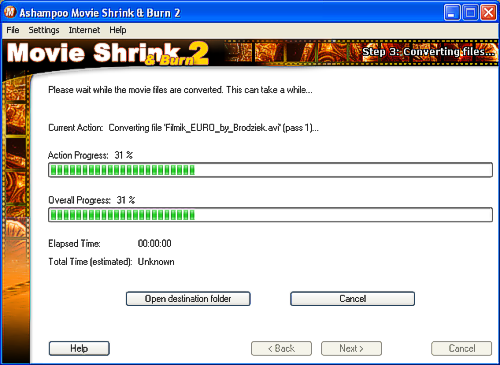Open the Internet menu
Screen dimensions: 500x365
pos(84,30)
